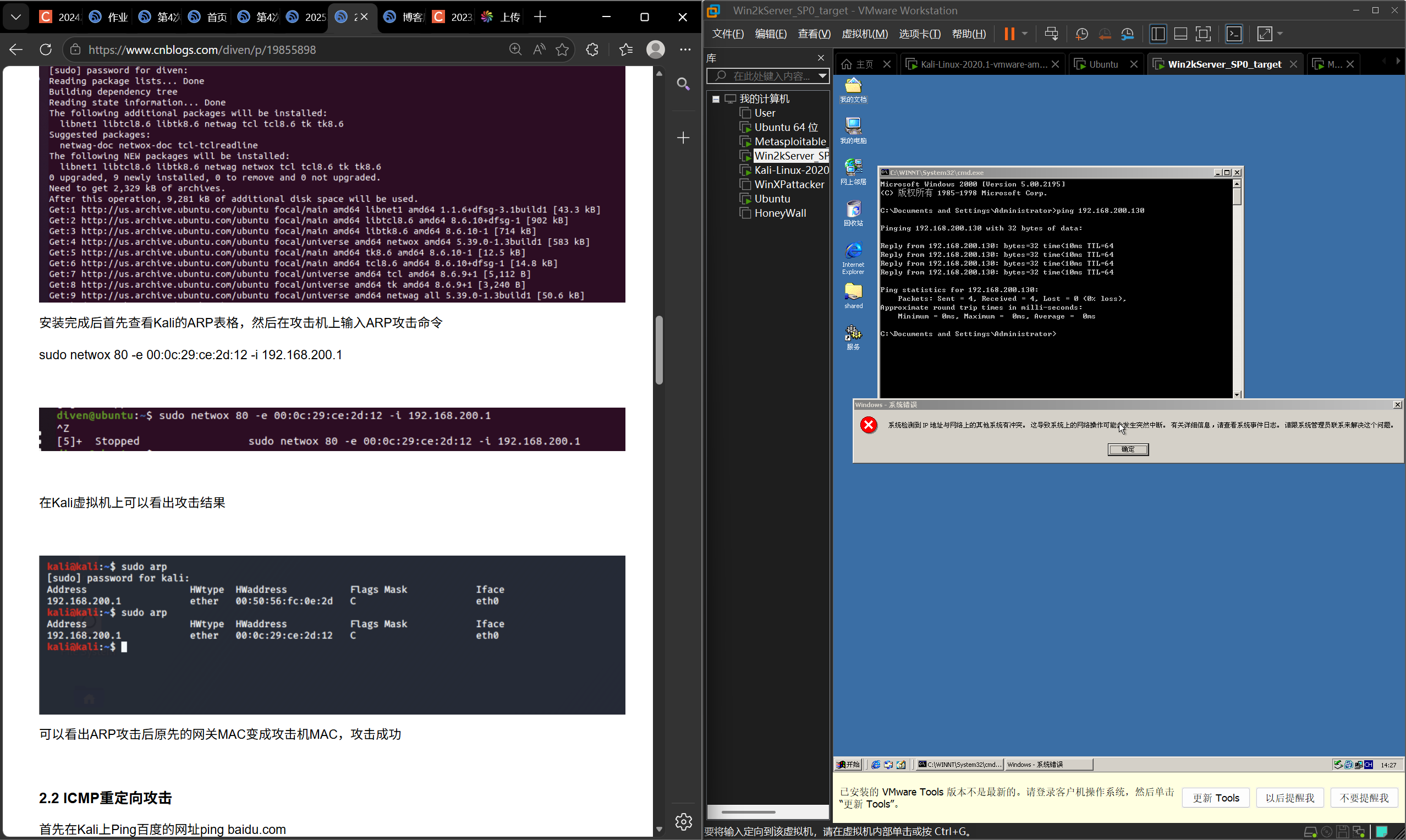Close the library panel
The height and width of the screenshot is (840, 1406).
tap(821, 58)
